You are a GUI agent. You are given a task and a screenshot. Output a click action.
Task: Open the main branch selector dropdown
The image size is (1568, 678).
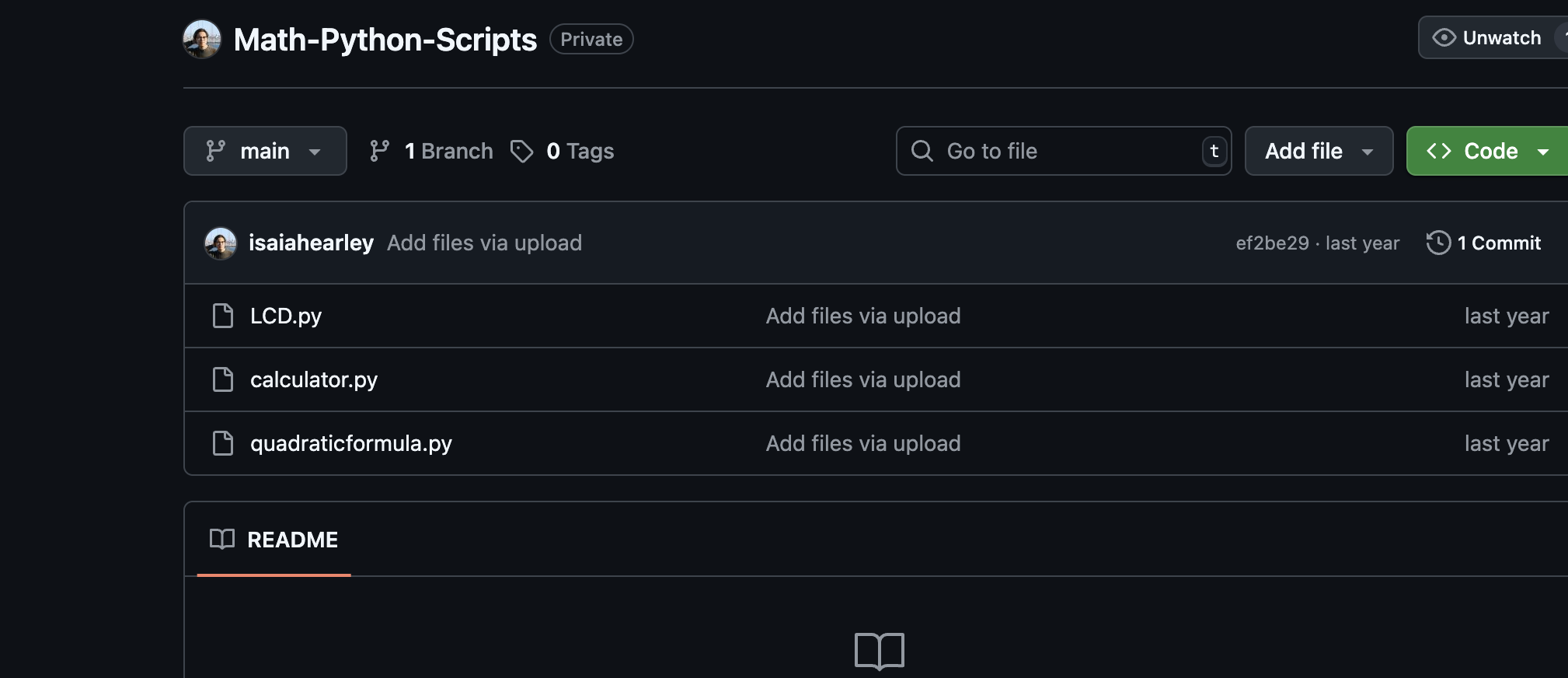point(265,151)
